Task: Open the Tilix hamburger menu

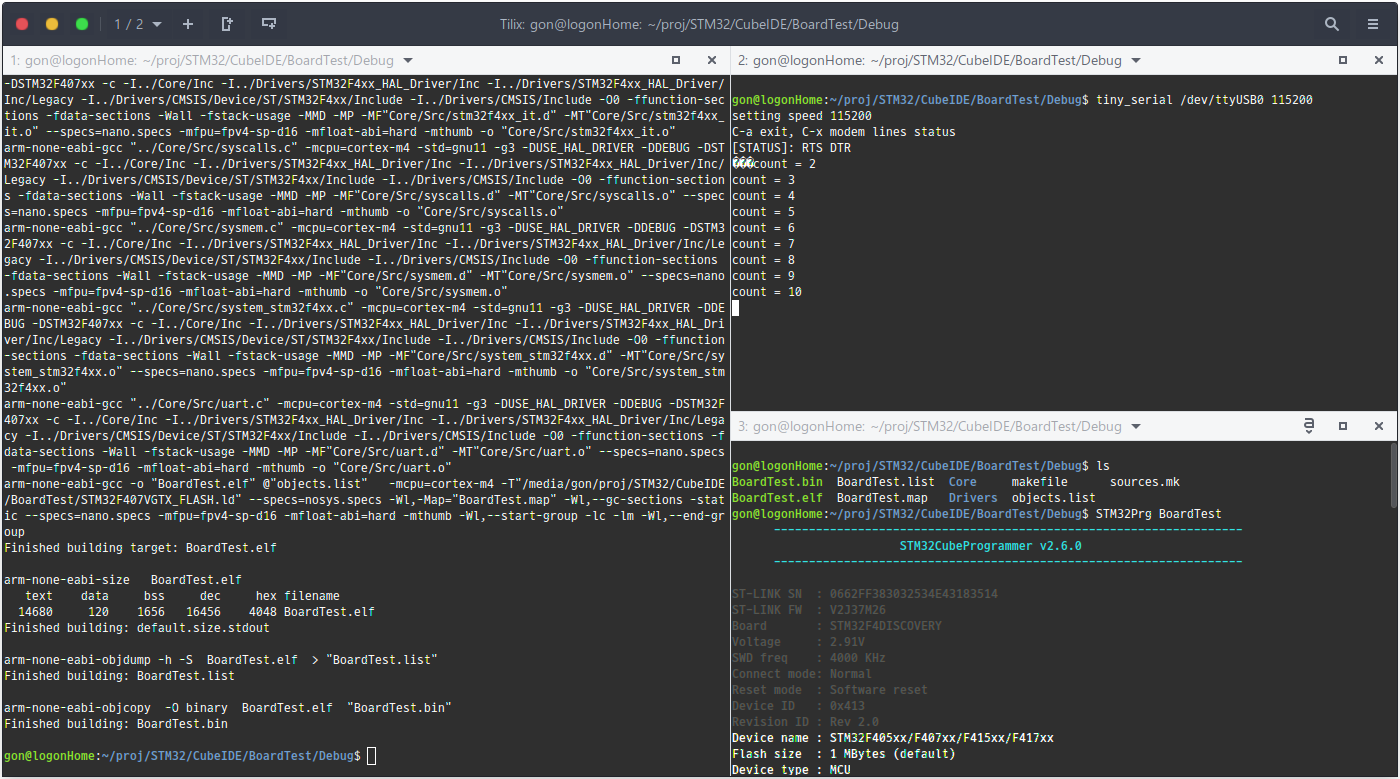Action: point(1373,23)
